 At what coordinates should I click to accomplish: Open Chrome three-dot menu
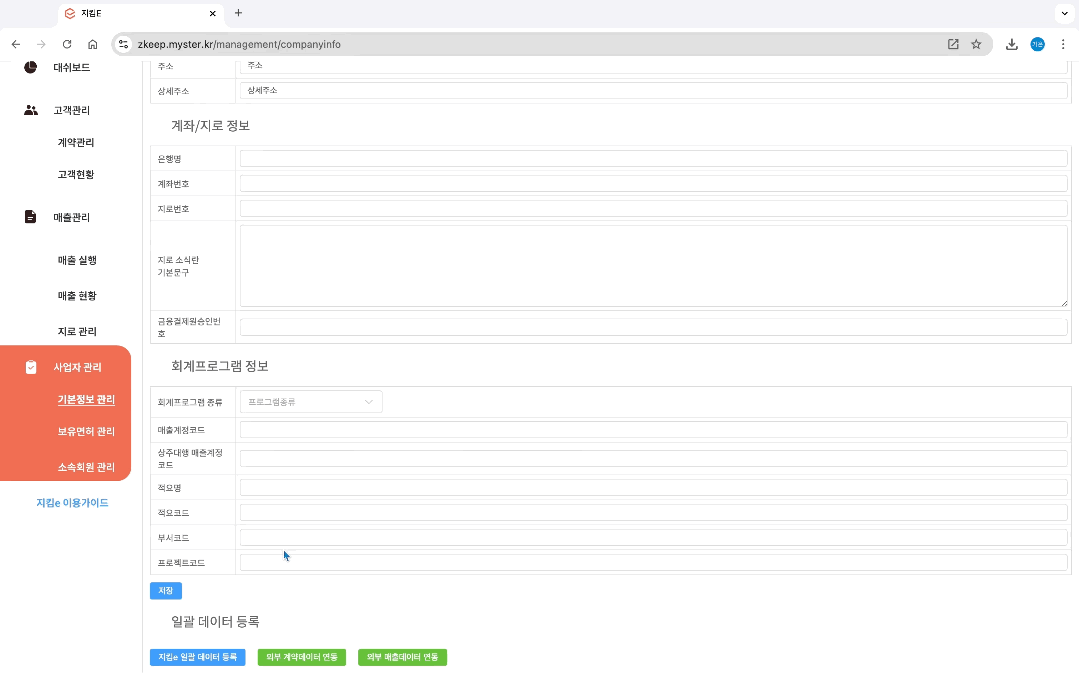point(1063,44)
